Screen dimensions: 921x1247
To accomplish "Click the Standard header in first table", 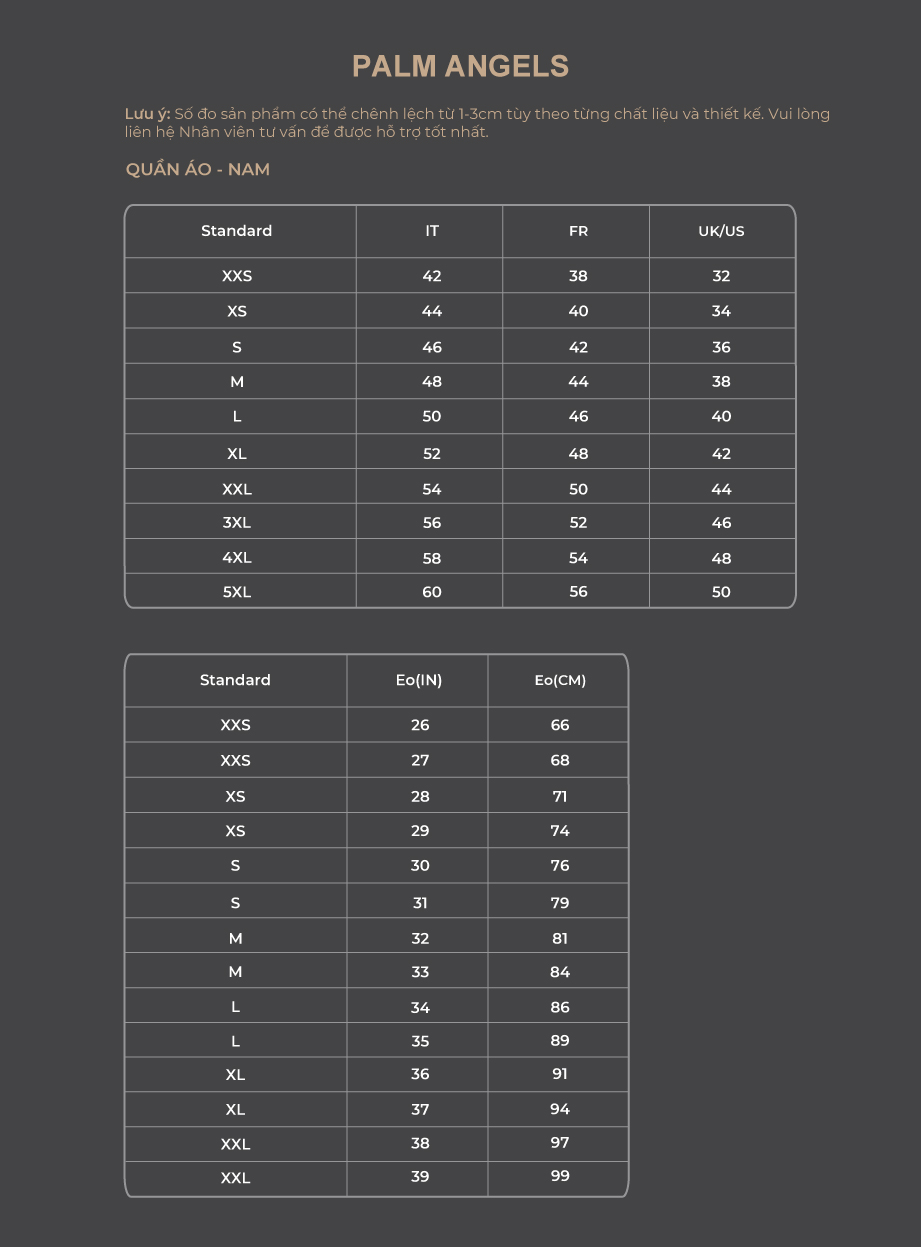I will 237,231.
